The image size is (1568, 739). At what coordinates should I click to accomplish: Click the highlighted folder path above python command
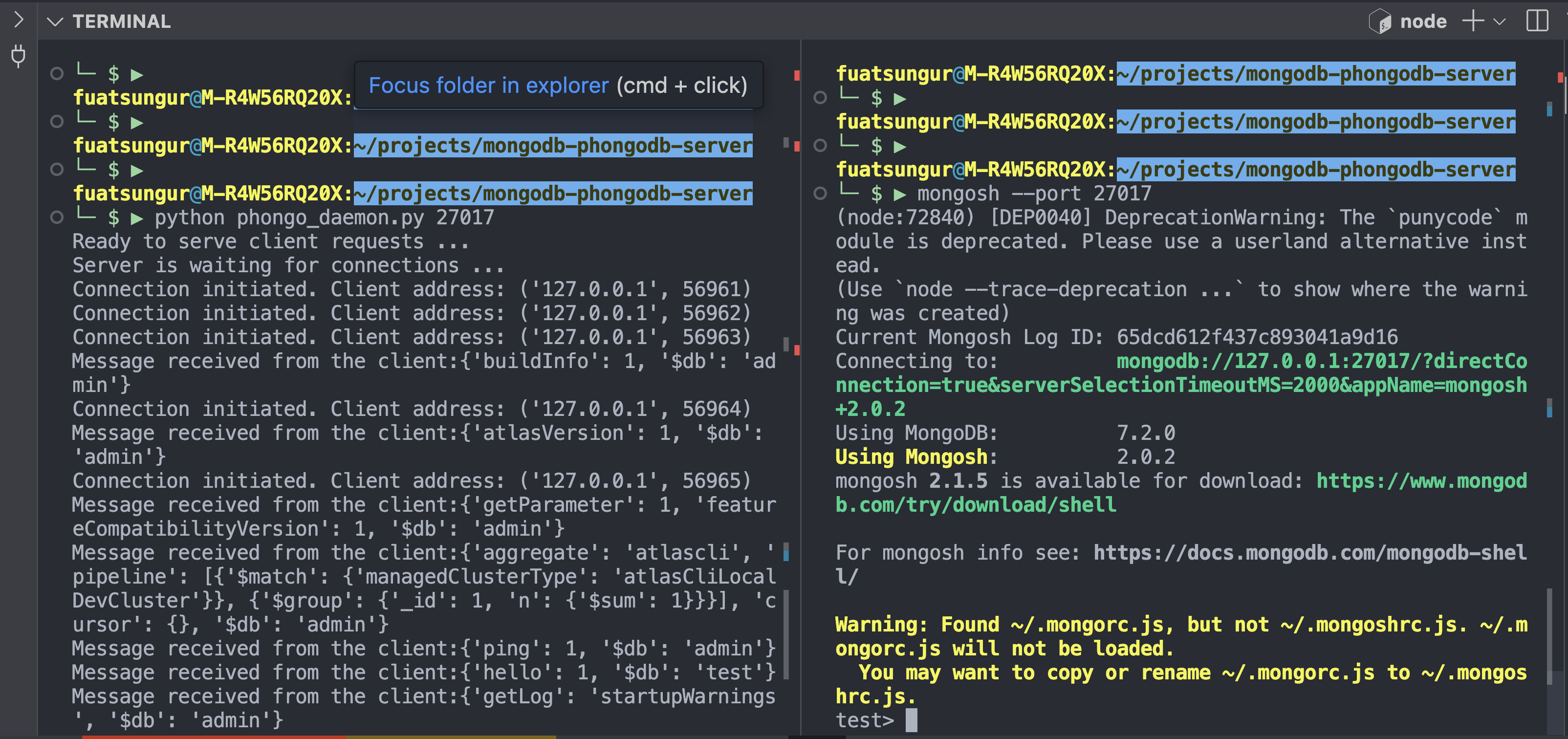click(553, 194)
